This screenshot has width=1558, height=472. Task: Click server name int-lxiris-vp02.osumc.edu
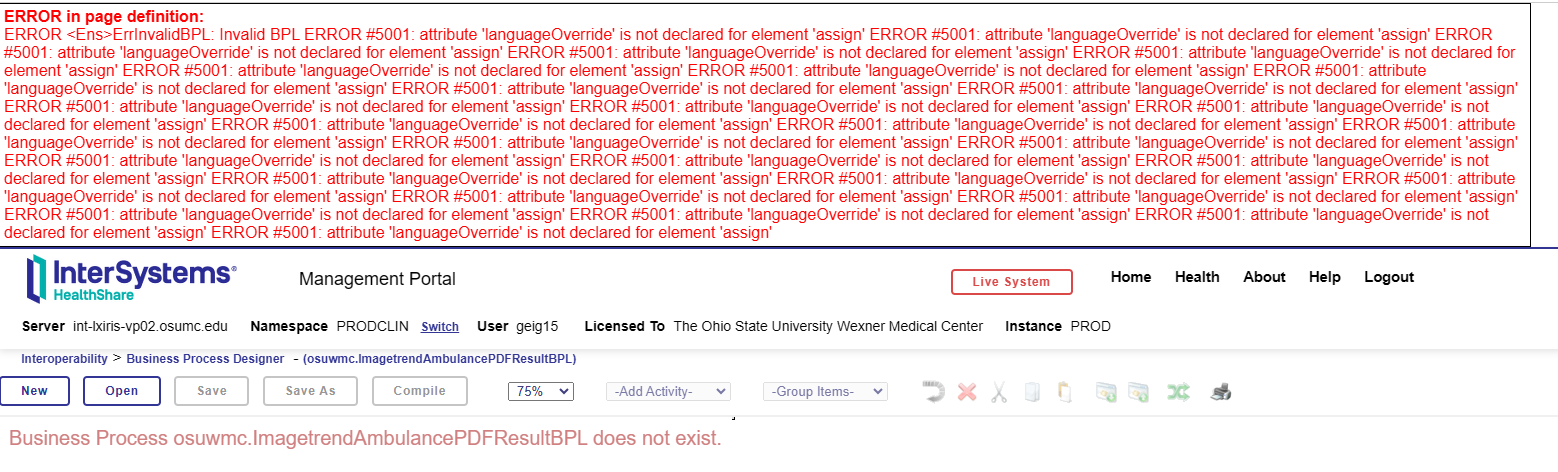point(151,326)
